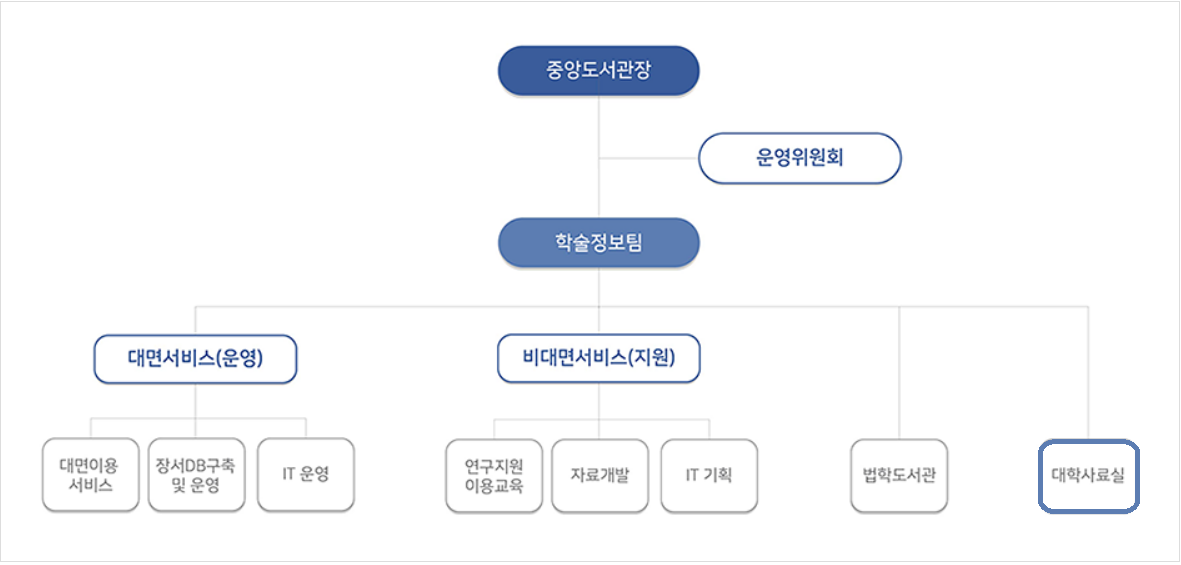Open the 법학도서관 box
Viewport: 1181px width, 565px height.
[899, 475]
